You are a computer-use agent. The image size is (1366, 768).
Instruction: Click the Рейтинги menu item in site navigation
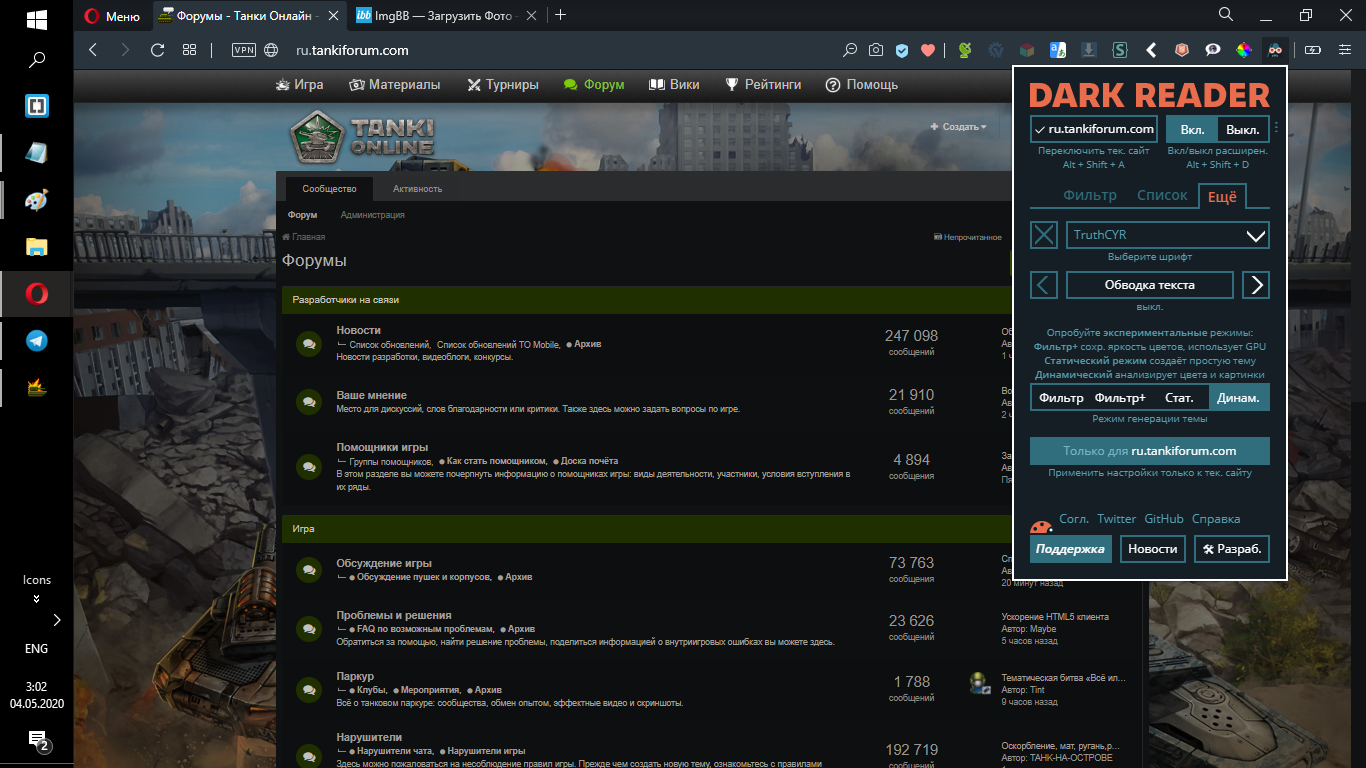coord(763,85)
